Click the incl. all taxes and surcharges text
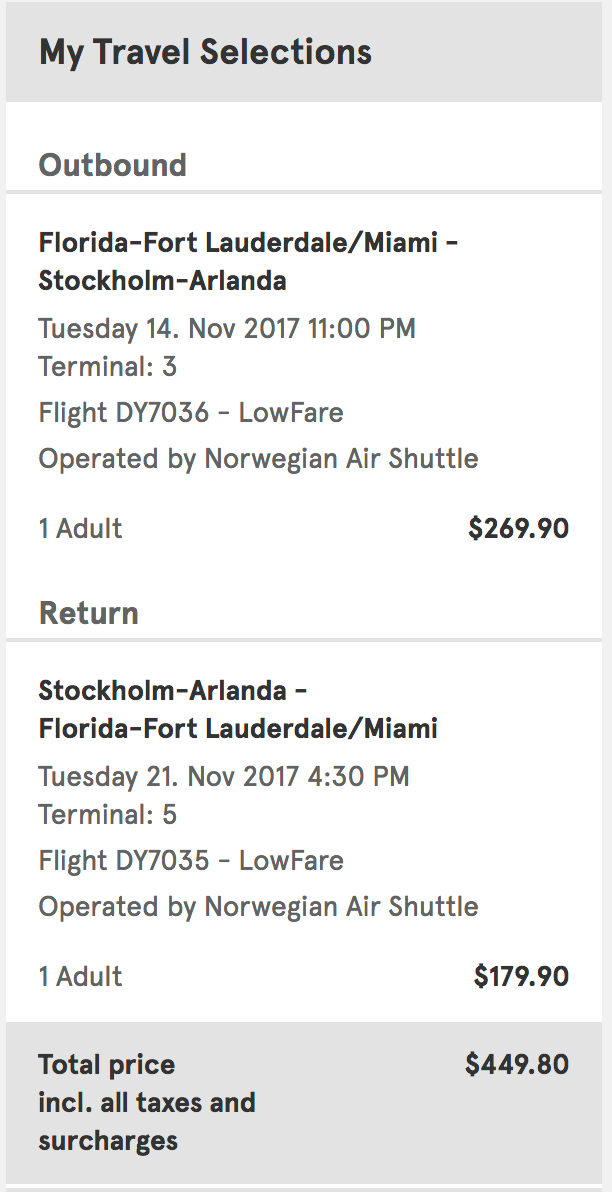This screenshot has height=1192, width=612. (x=146, y=1121)
